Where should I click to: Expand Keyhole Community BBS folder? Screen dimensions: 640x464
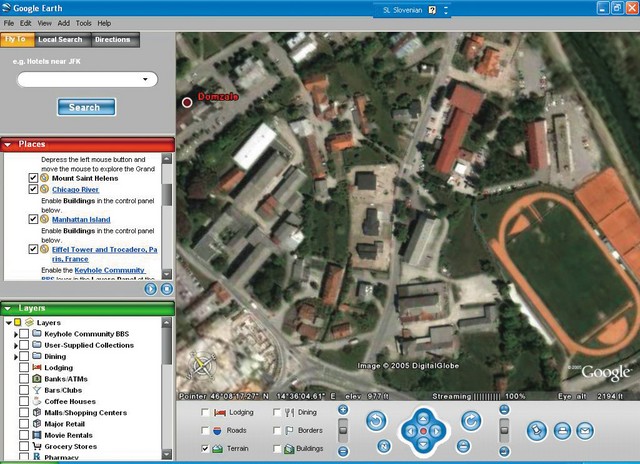pyautogui.click(x=16, y=334)
